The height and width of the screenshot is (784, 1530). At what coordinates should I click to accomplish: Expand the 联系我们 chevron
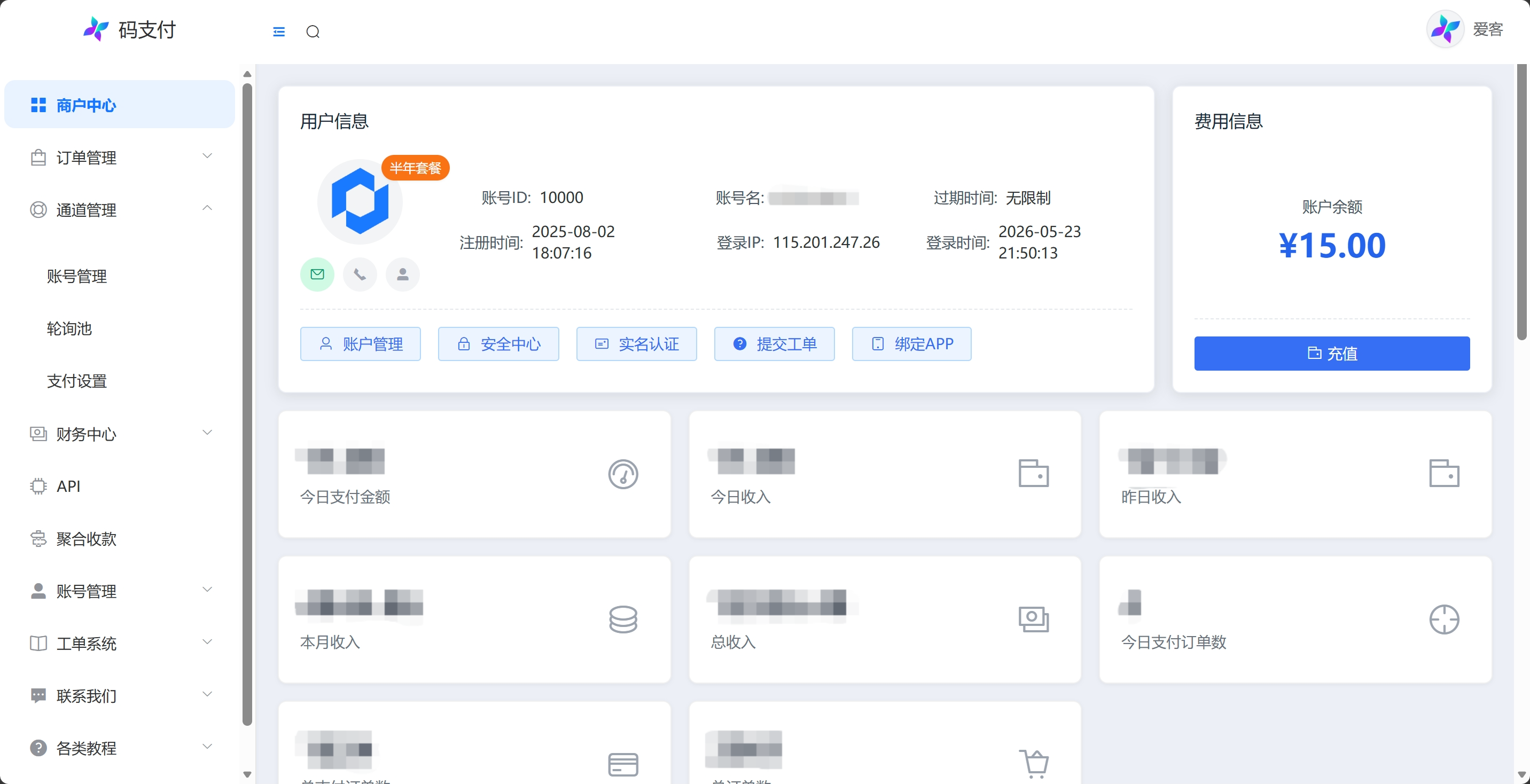207,694
